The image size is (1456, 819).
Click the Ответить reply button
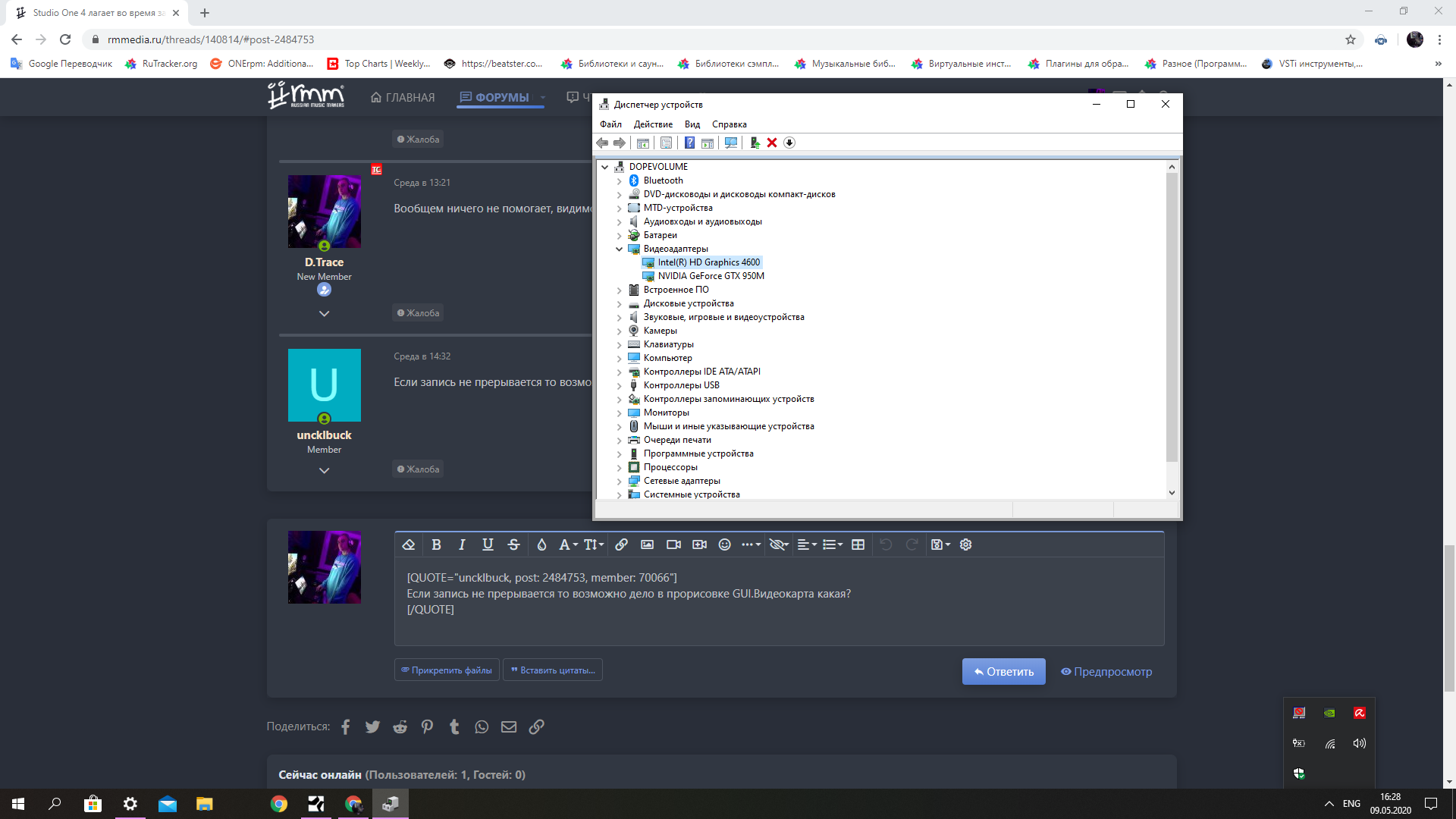1003,671
